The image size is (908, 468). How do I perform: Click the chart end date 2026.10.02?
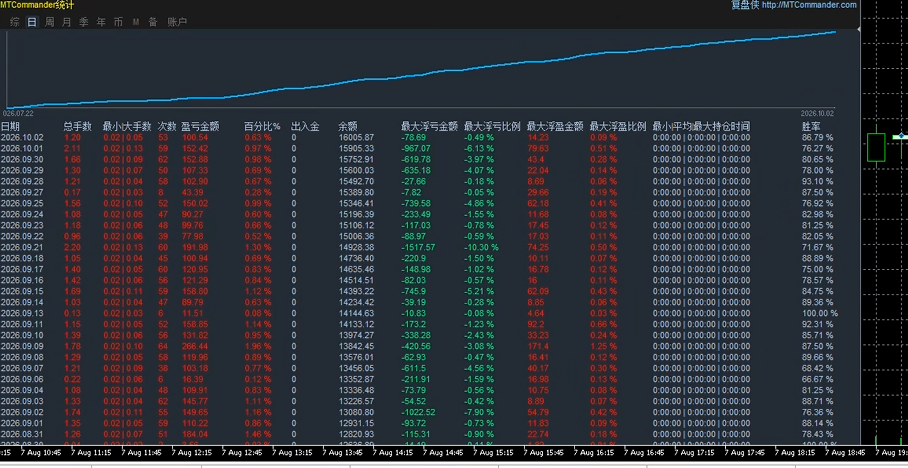coord(817,114)
